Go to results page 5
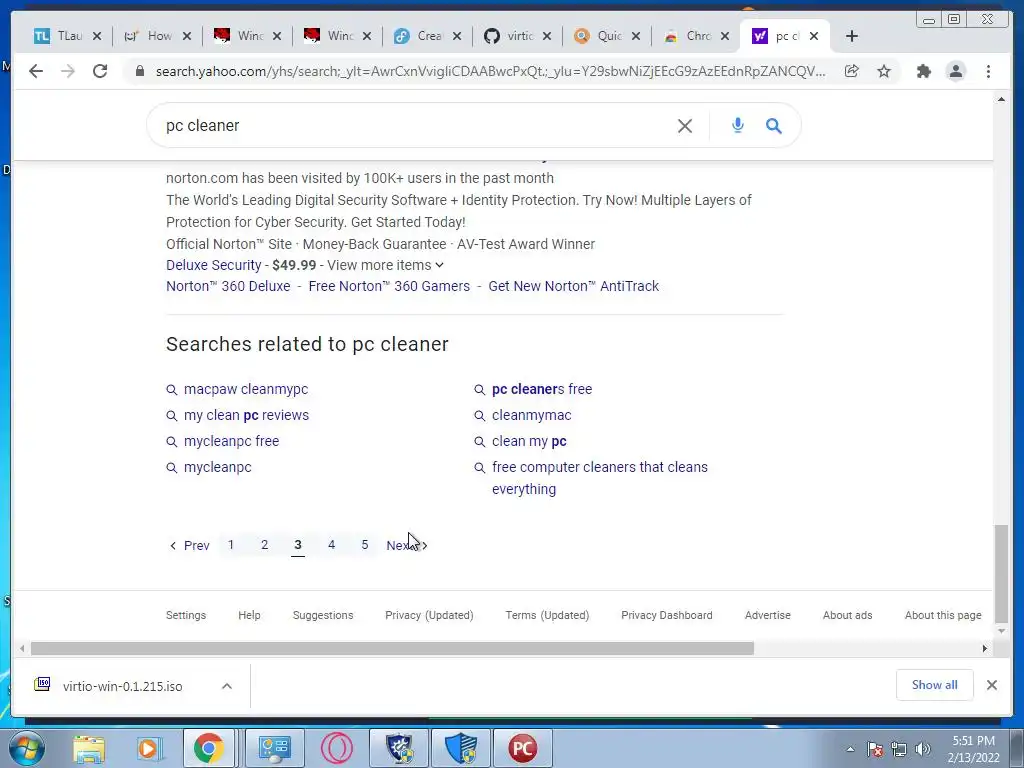1024x768 pixels. pos(365,545)
